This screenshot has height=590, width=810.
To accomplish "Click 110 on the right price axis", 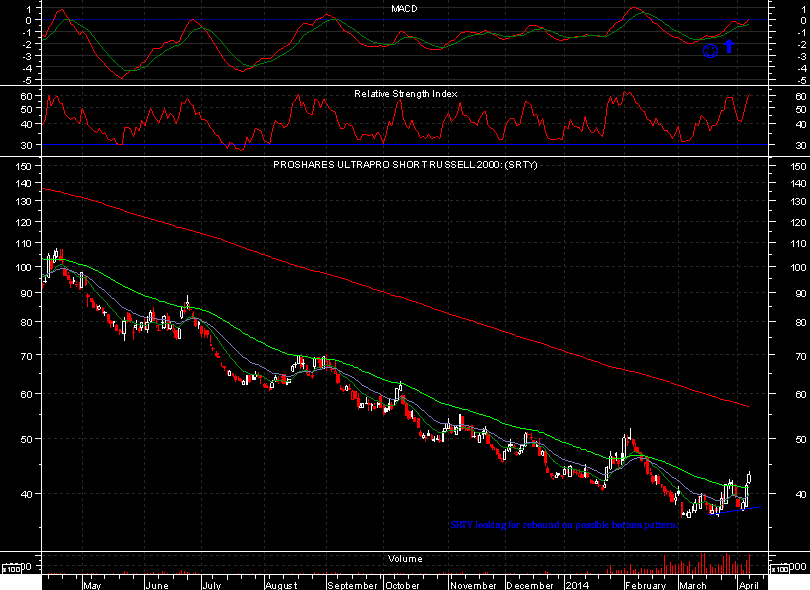I will click(798, 243).
